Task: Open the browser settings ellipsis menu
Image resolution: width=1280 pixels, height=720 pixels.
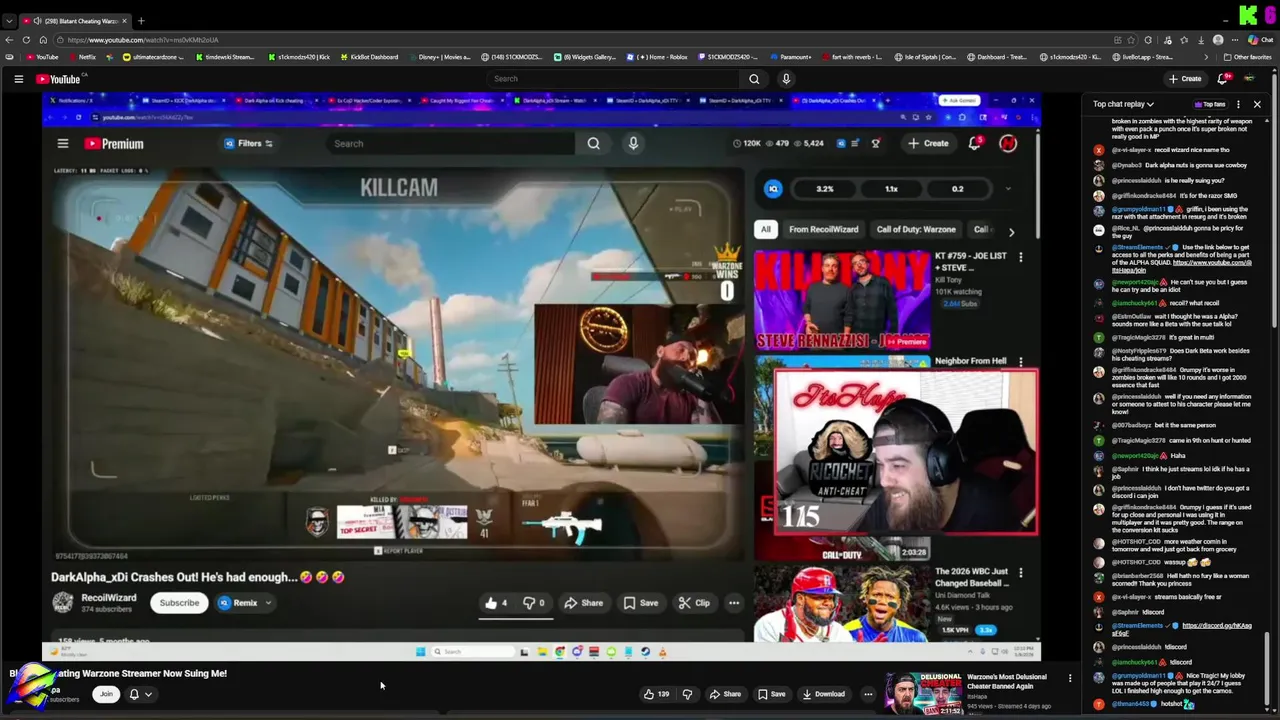Action: click(x=1234, y=40)
